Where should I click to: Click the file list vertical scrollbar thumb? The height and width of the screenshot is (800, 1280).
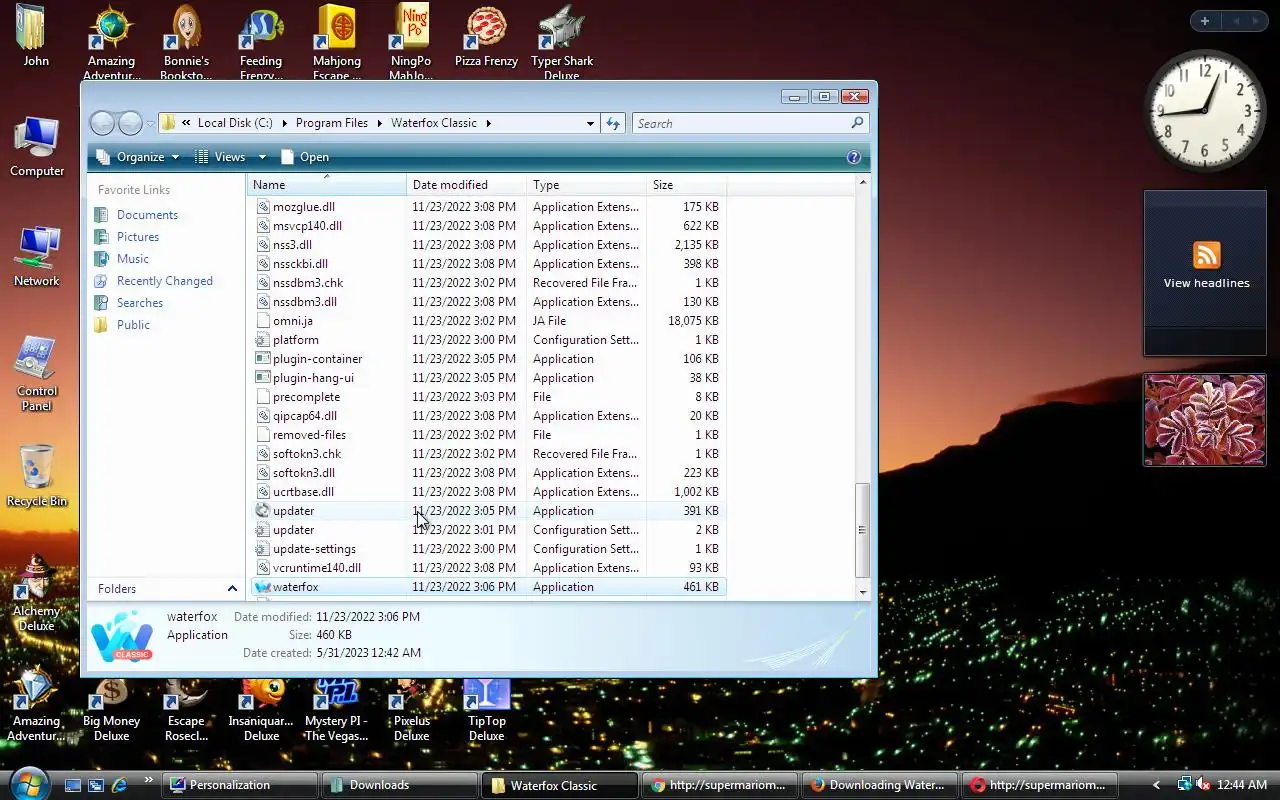tap(862, 530)
